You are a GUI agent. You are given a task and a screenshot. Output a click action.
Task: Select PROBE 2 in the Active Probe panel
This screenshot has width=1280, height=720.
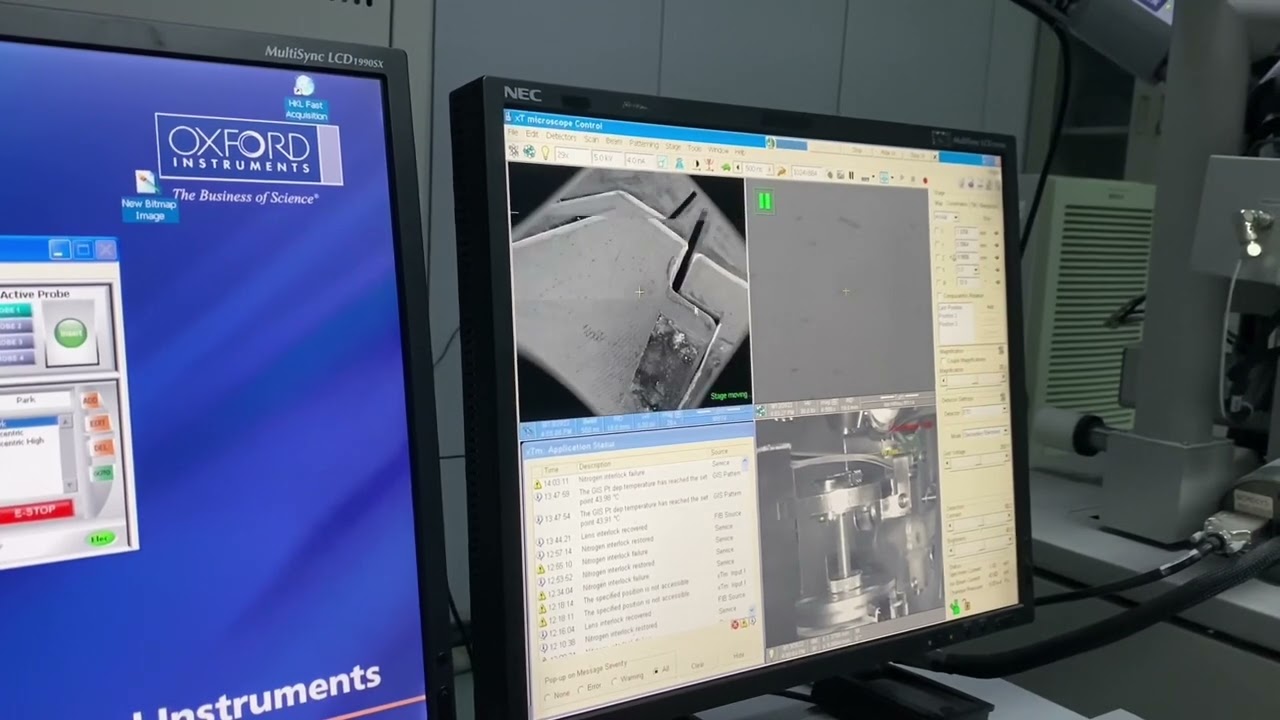[15, 326]
